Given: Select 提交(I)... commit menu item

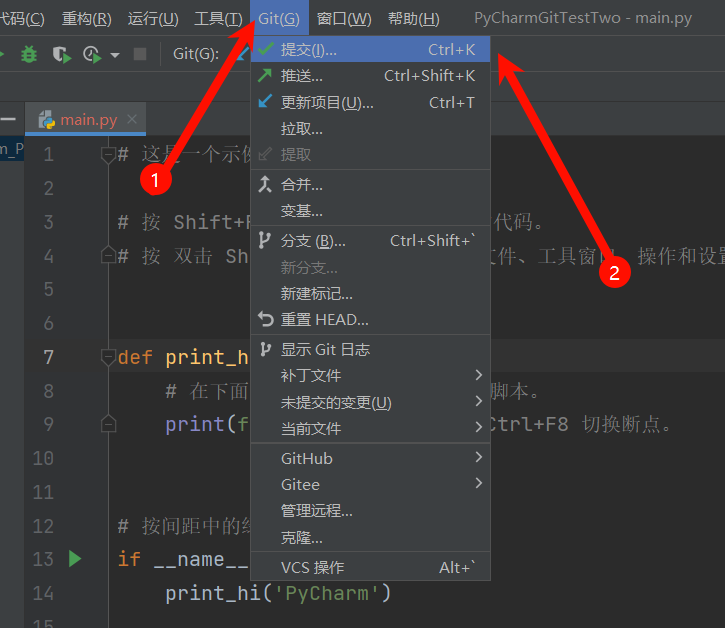Looking at the screenshot, I should click(370, 49).
